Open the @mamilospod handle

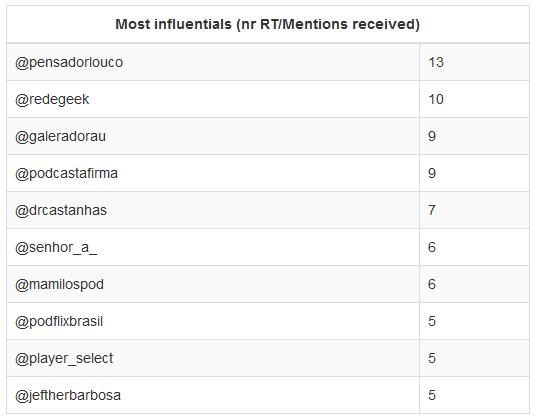coord(59,285)
